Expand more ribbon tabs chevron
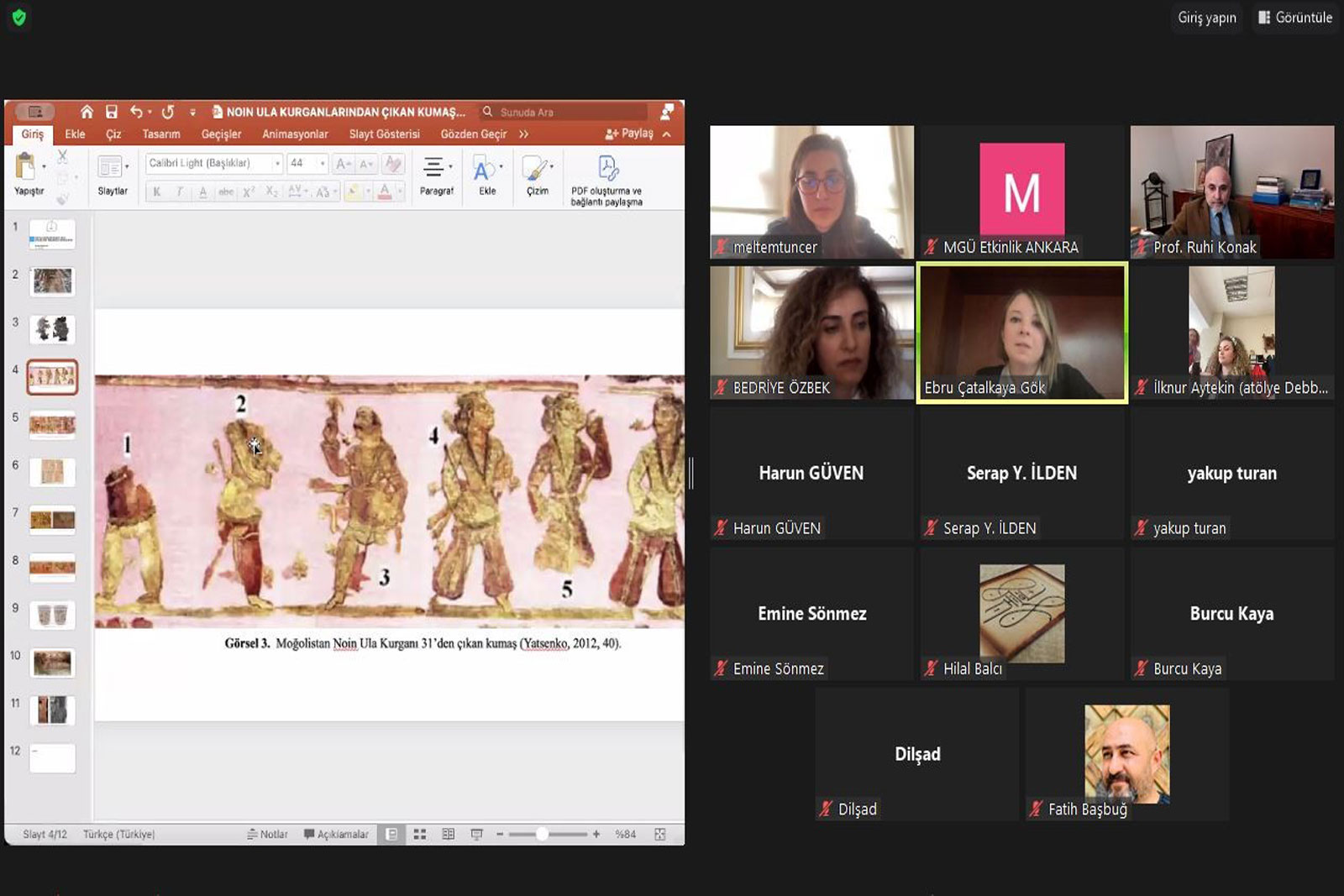1344x896 pixels. [x=524, y=134]
